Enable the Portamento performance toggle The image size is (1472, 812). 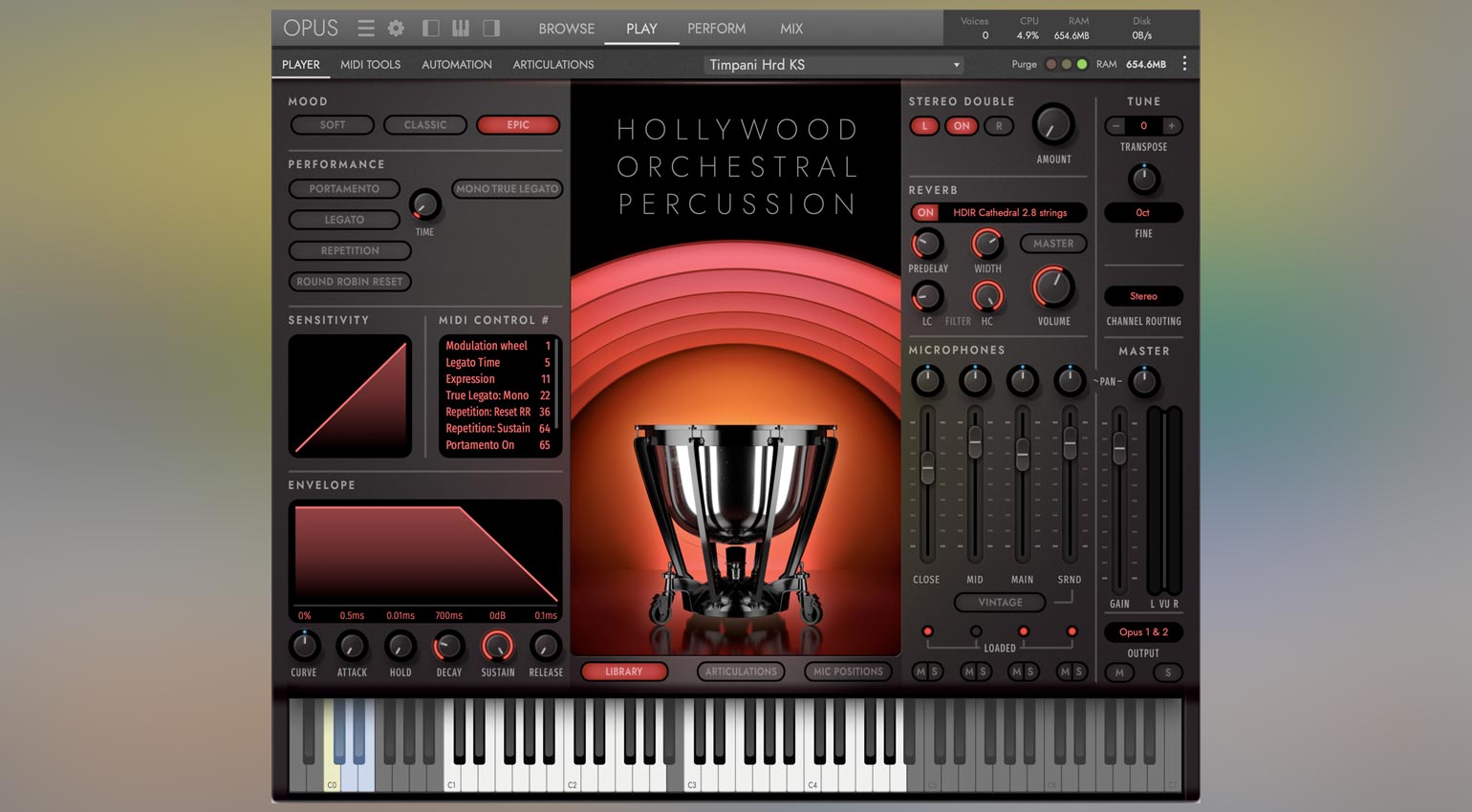click(x=344, y=189)
